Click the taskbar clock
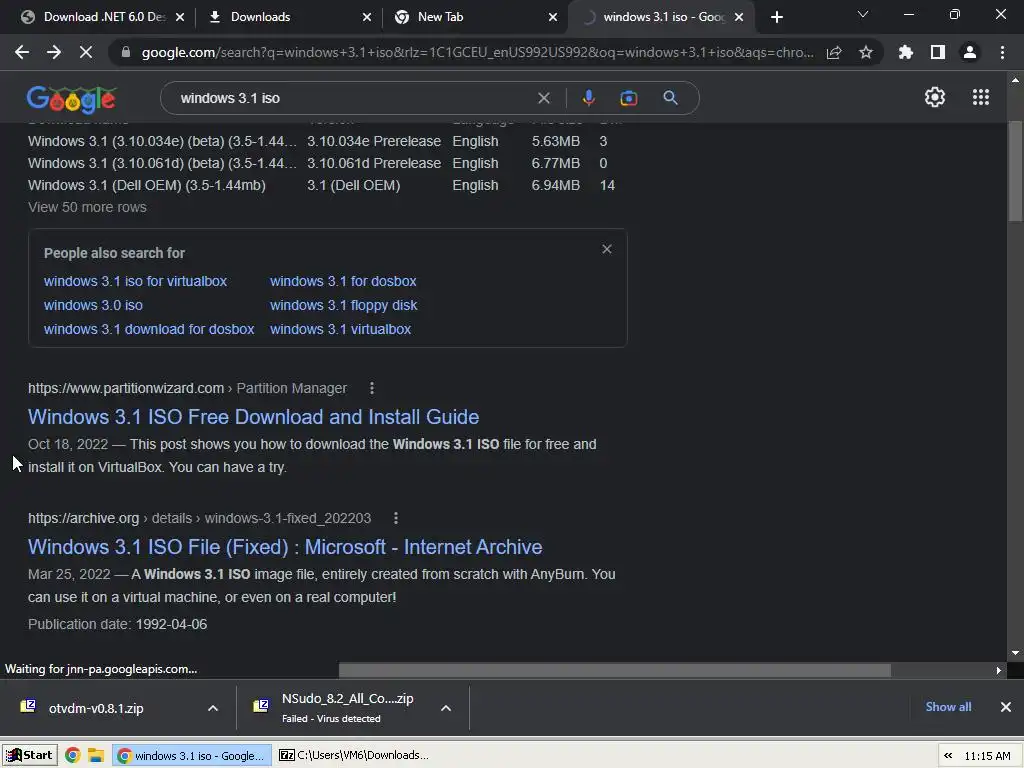The image size is (1024, 768). pyautogui.click(x=987, y=756)
